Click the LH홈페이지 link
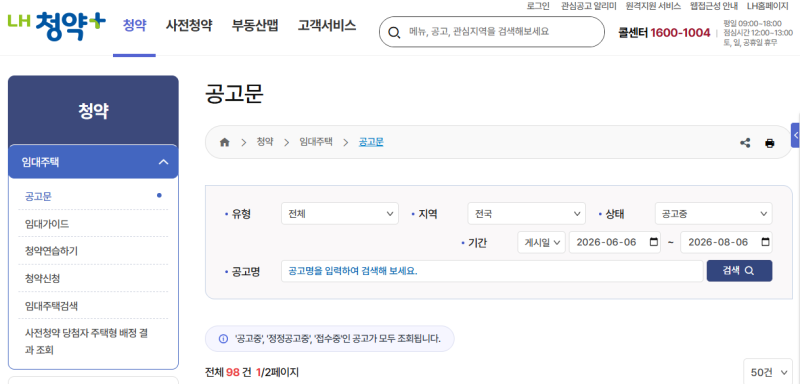 click(768, 6)
